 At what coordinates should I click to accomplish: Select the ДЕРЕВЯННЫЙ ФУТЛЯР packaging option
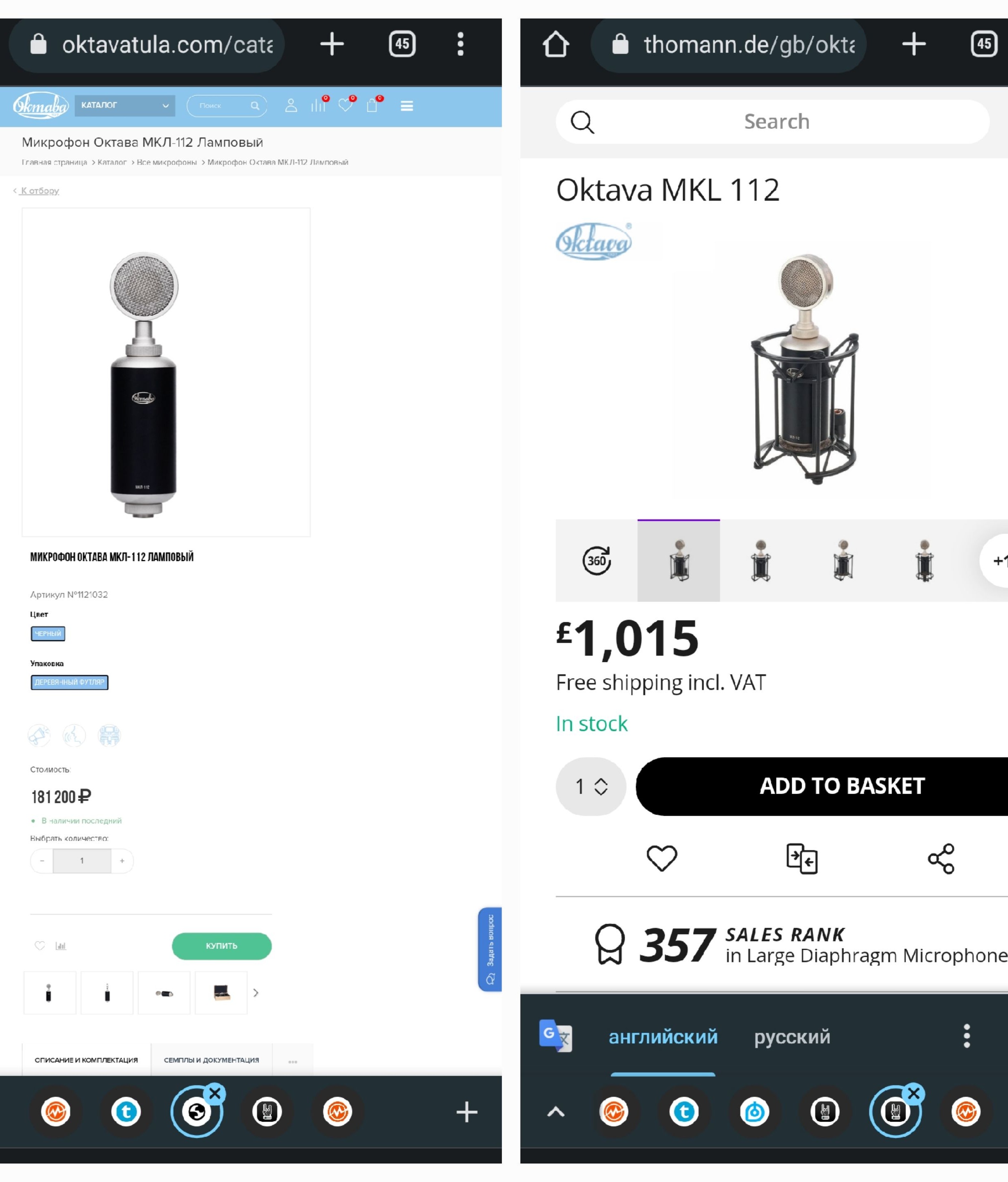pyautogui.click(x=70, y=682)
